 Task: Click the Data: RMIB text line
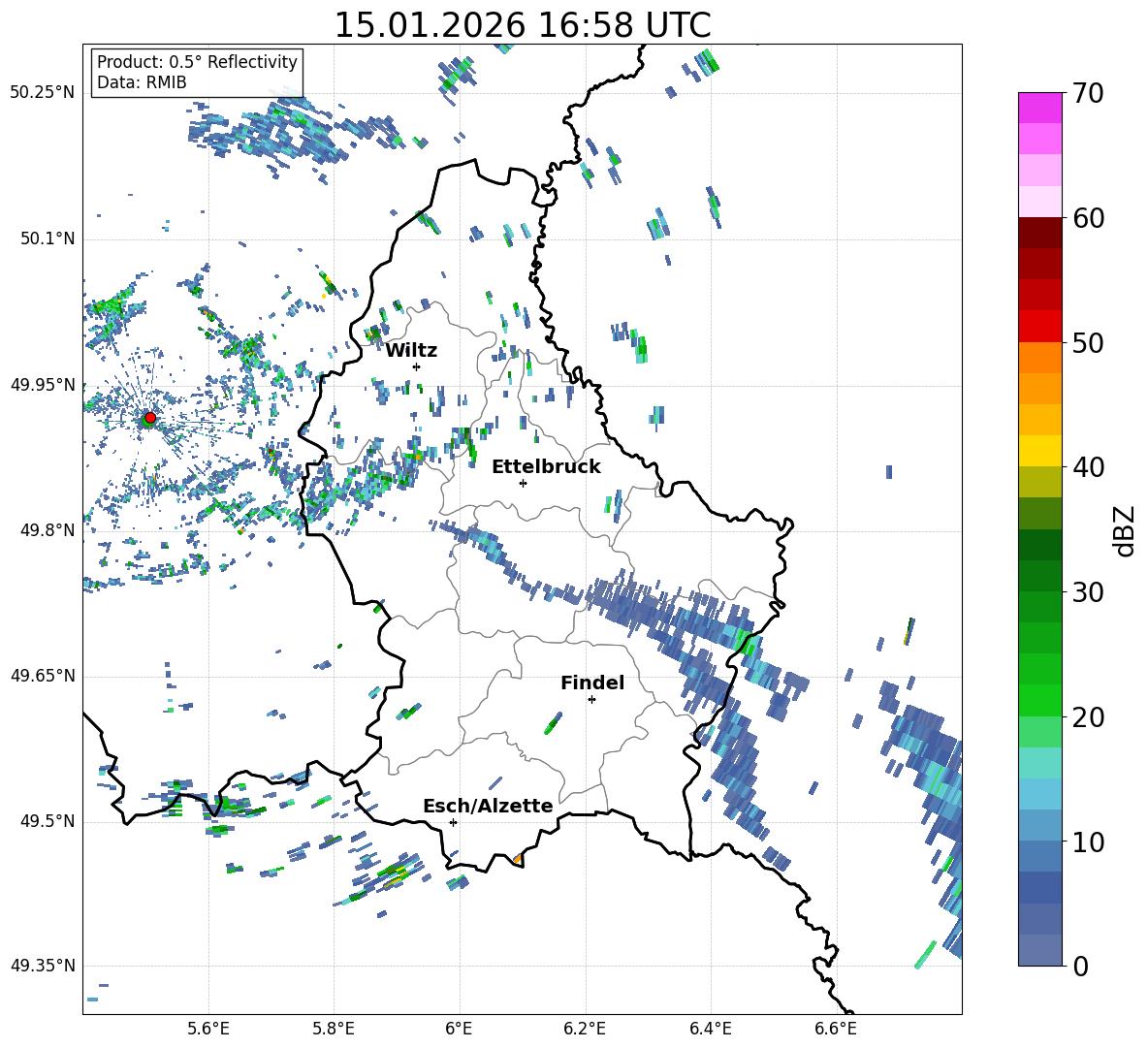coord(142,82)
